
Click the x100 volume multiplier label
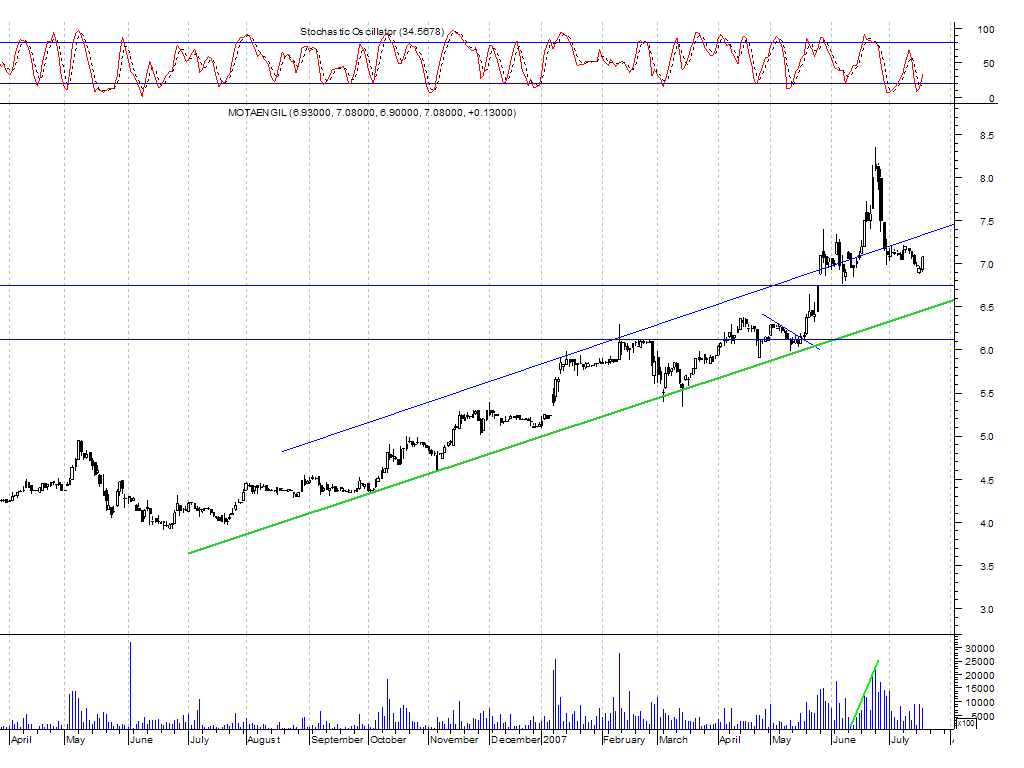[966, 723]
